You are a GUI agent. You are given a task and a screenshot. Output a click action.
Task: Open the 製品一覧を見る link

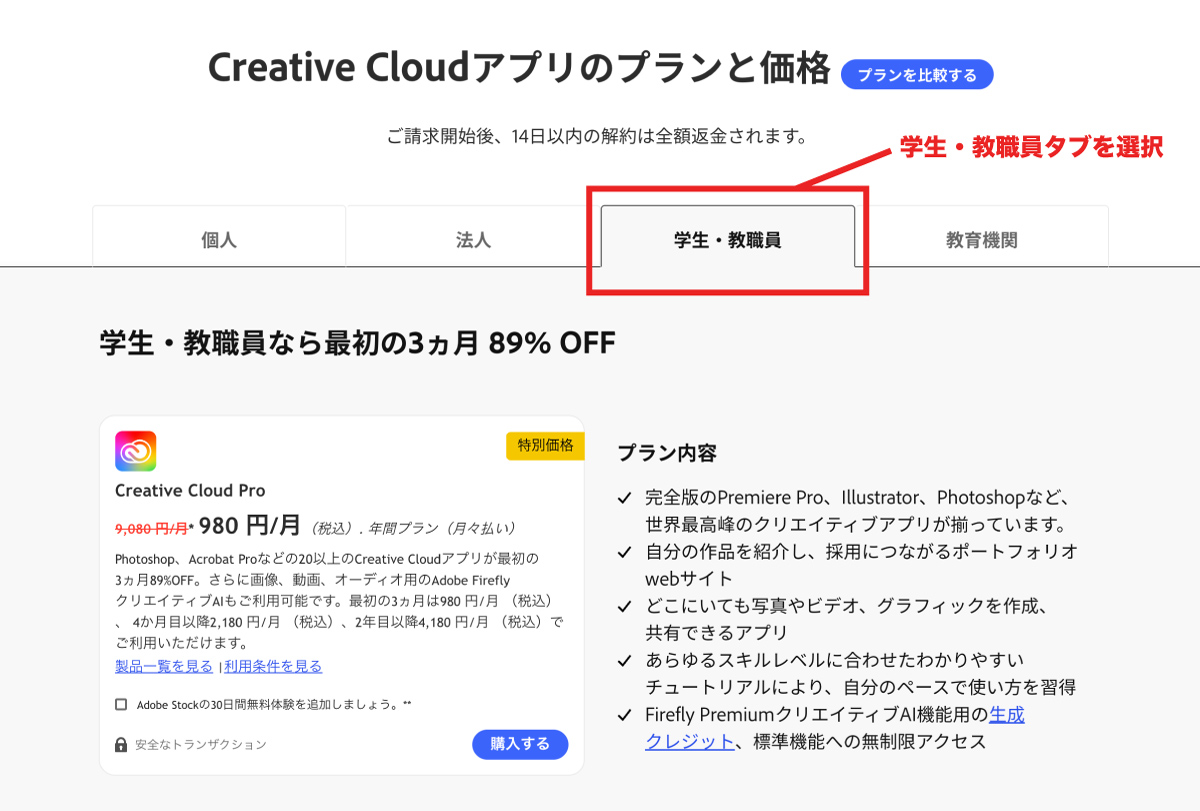[164, 666]
